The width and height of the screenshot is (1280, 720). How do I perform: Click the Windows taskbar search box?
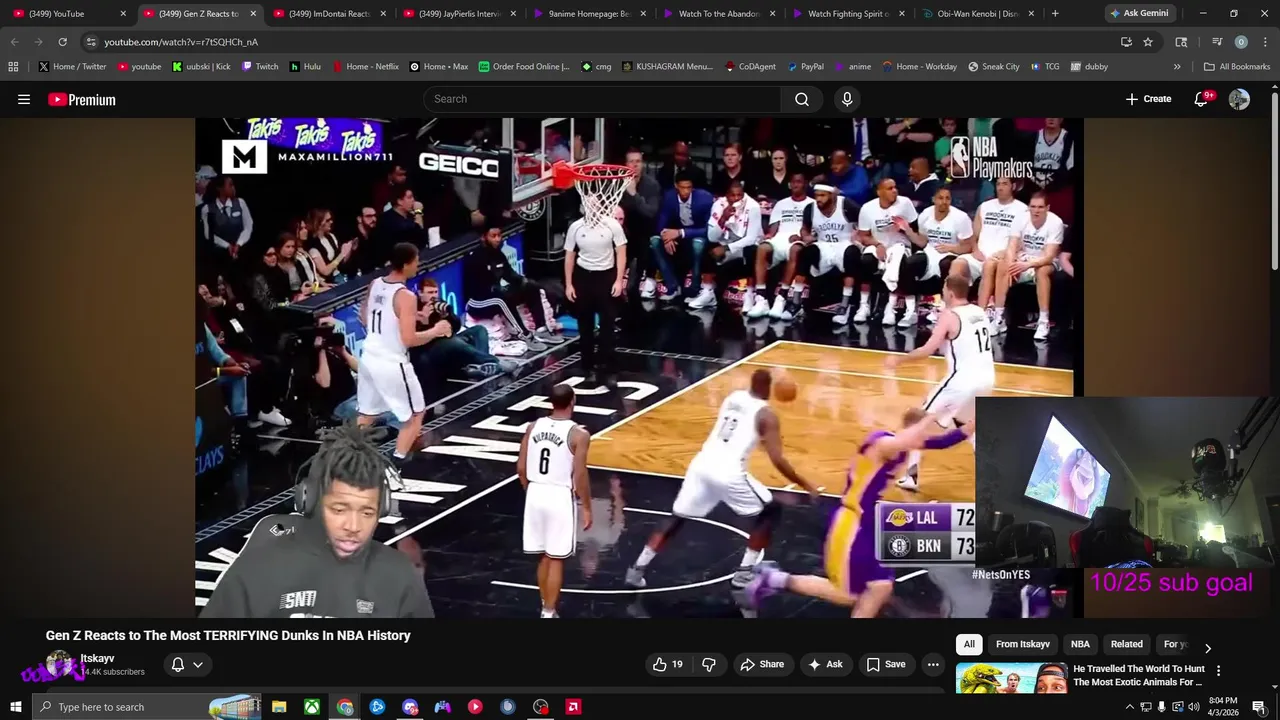146,707
